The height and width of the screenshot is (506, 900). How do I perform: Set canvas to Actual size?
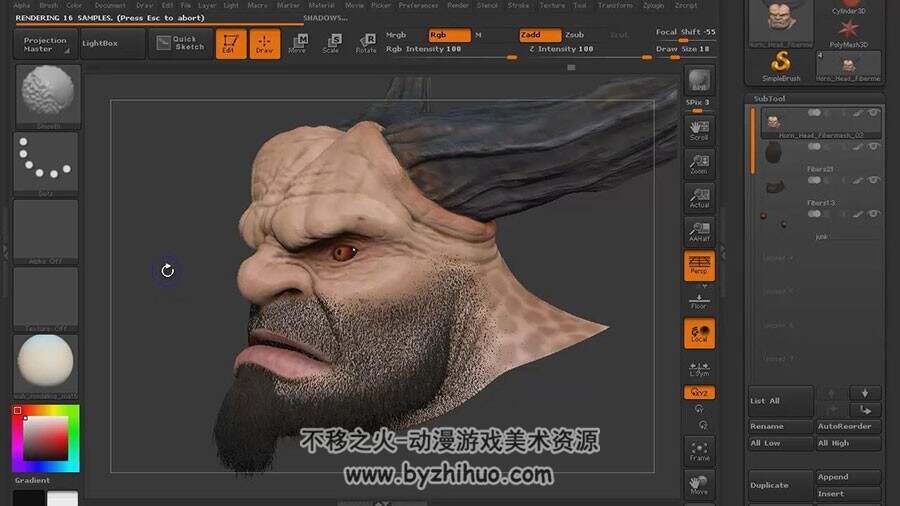pos(699,198)
